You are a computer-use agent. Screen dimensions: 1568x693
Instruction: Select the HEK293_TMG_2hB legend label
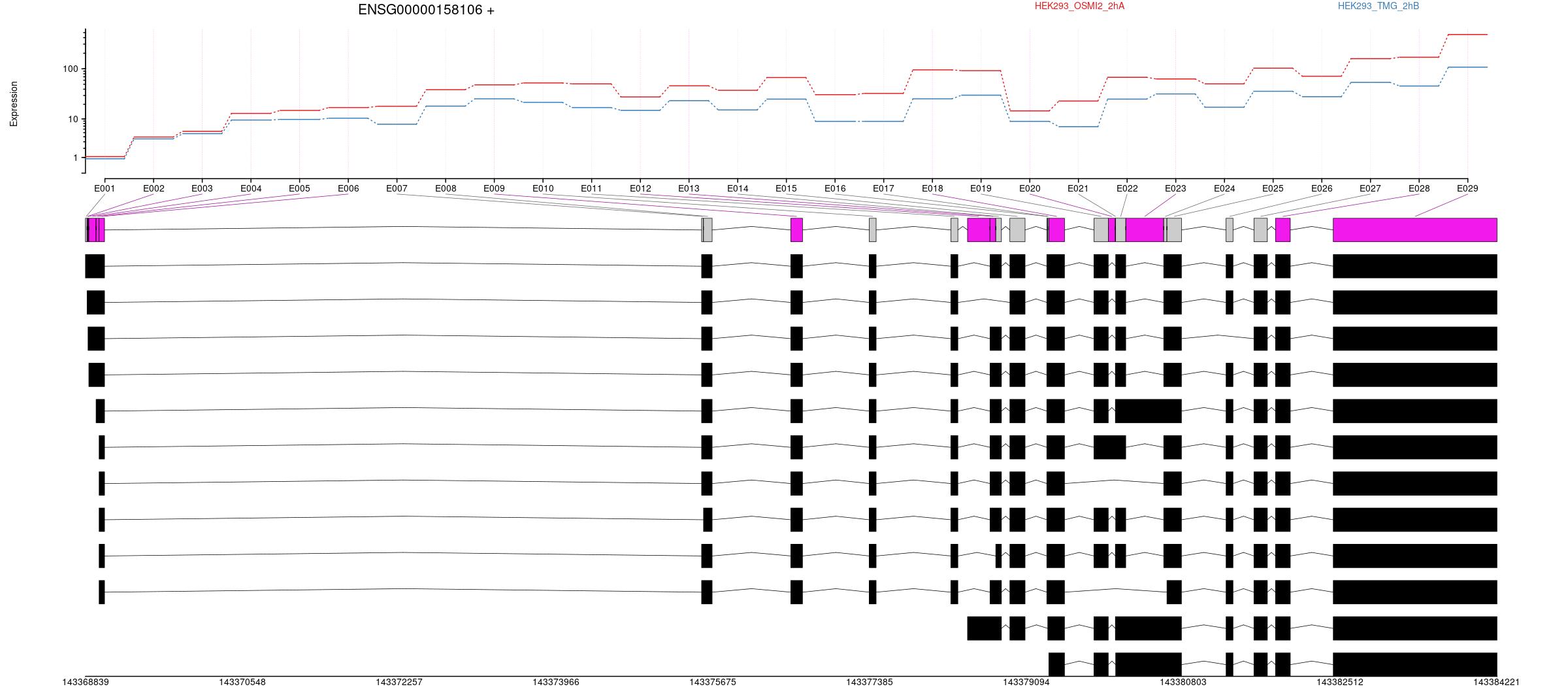click(1379, 6)
